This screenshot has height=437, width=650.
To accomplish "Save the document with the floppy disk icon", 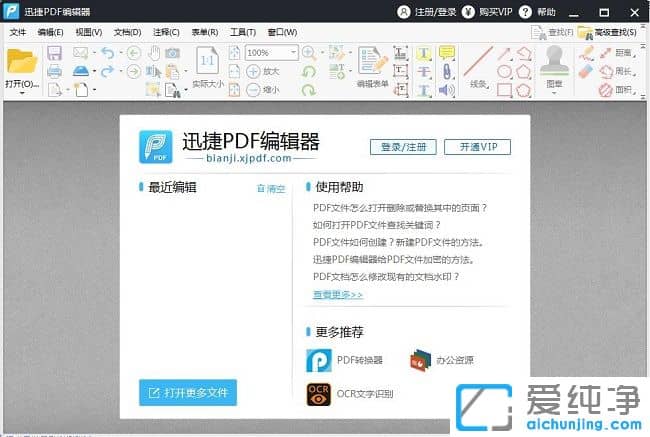I will pos(54,53).
